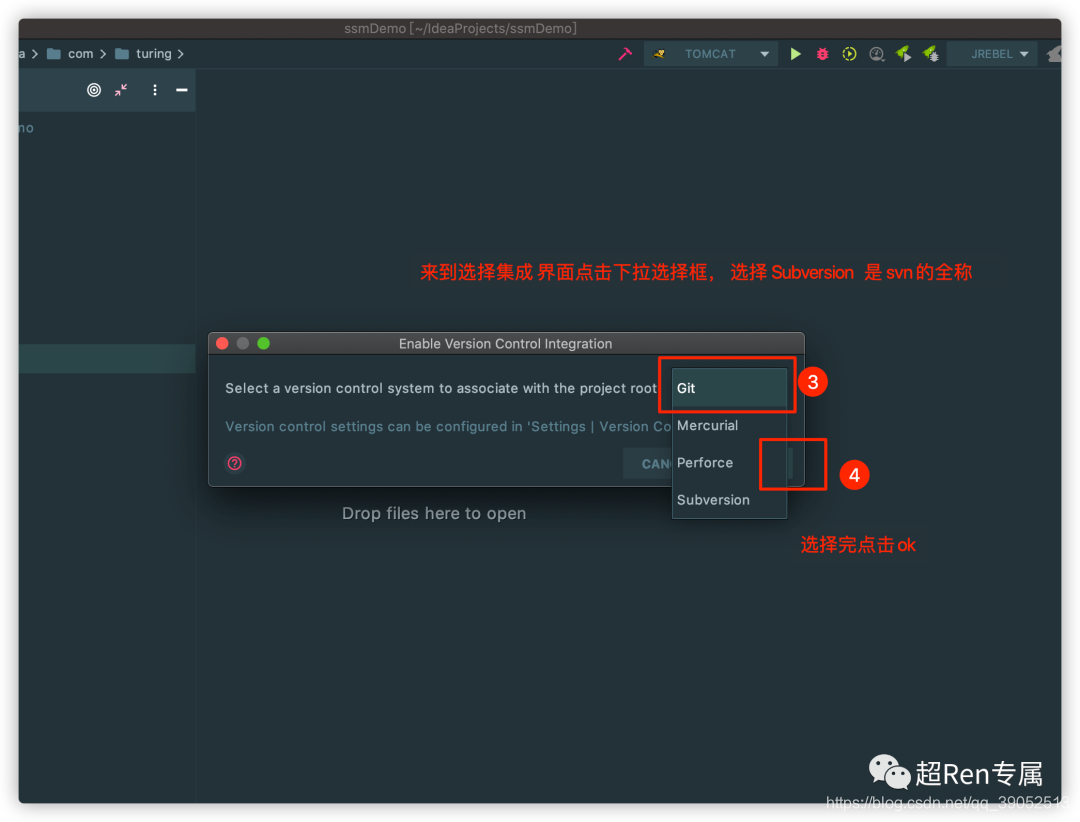Select Mercurial in the version control list

(x=729, y=425)
